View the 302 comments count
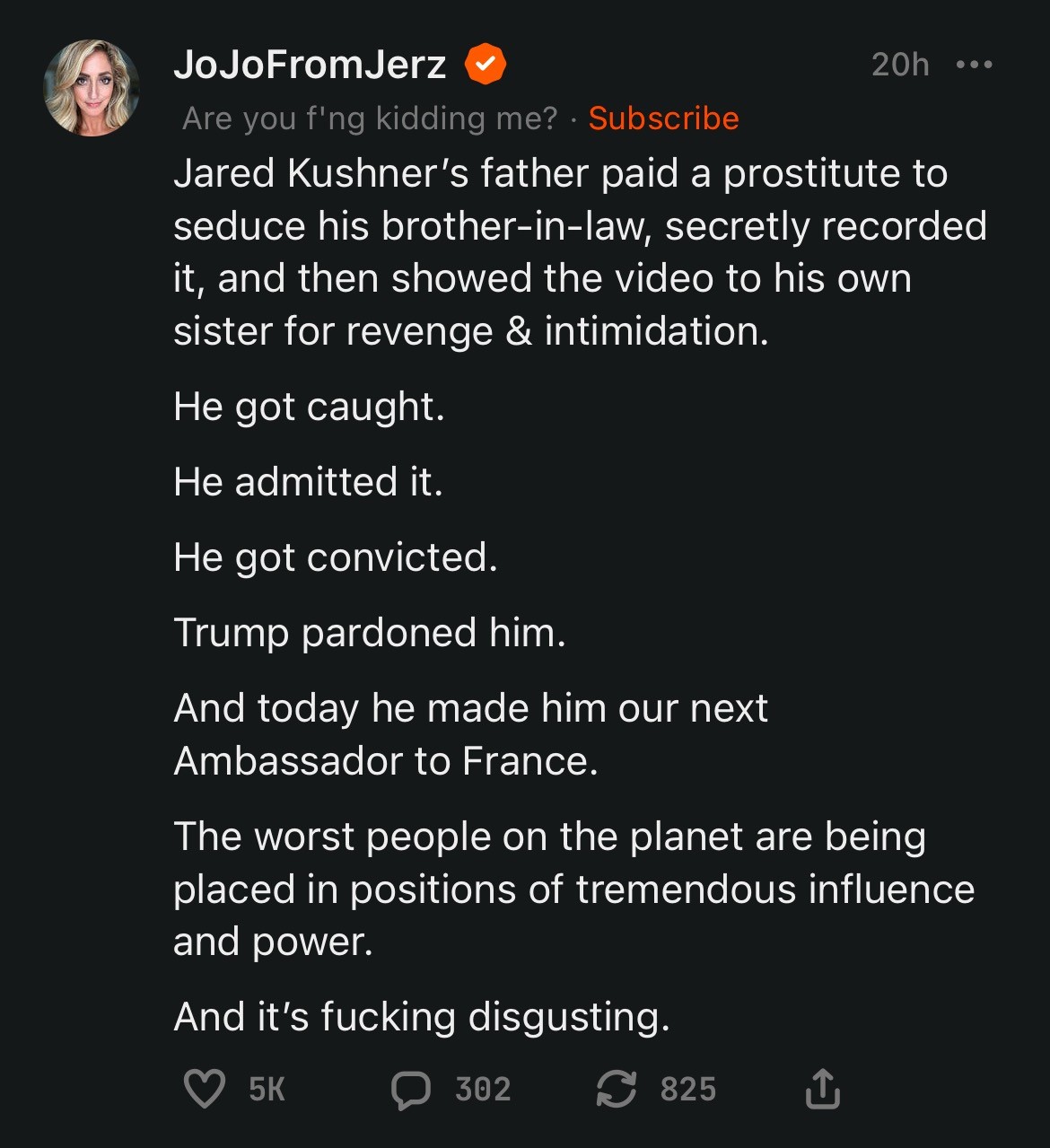 (x=483, y=1090)
